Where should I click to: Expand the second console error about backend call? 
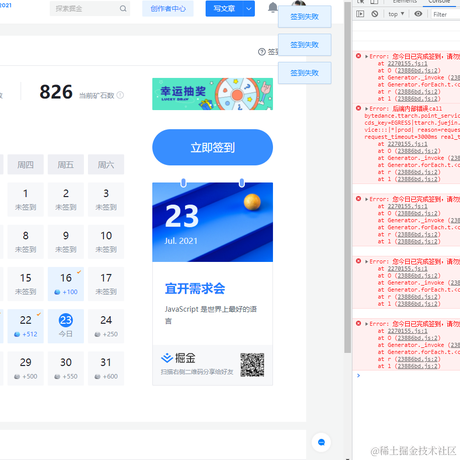click(366, 109)
